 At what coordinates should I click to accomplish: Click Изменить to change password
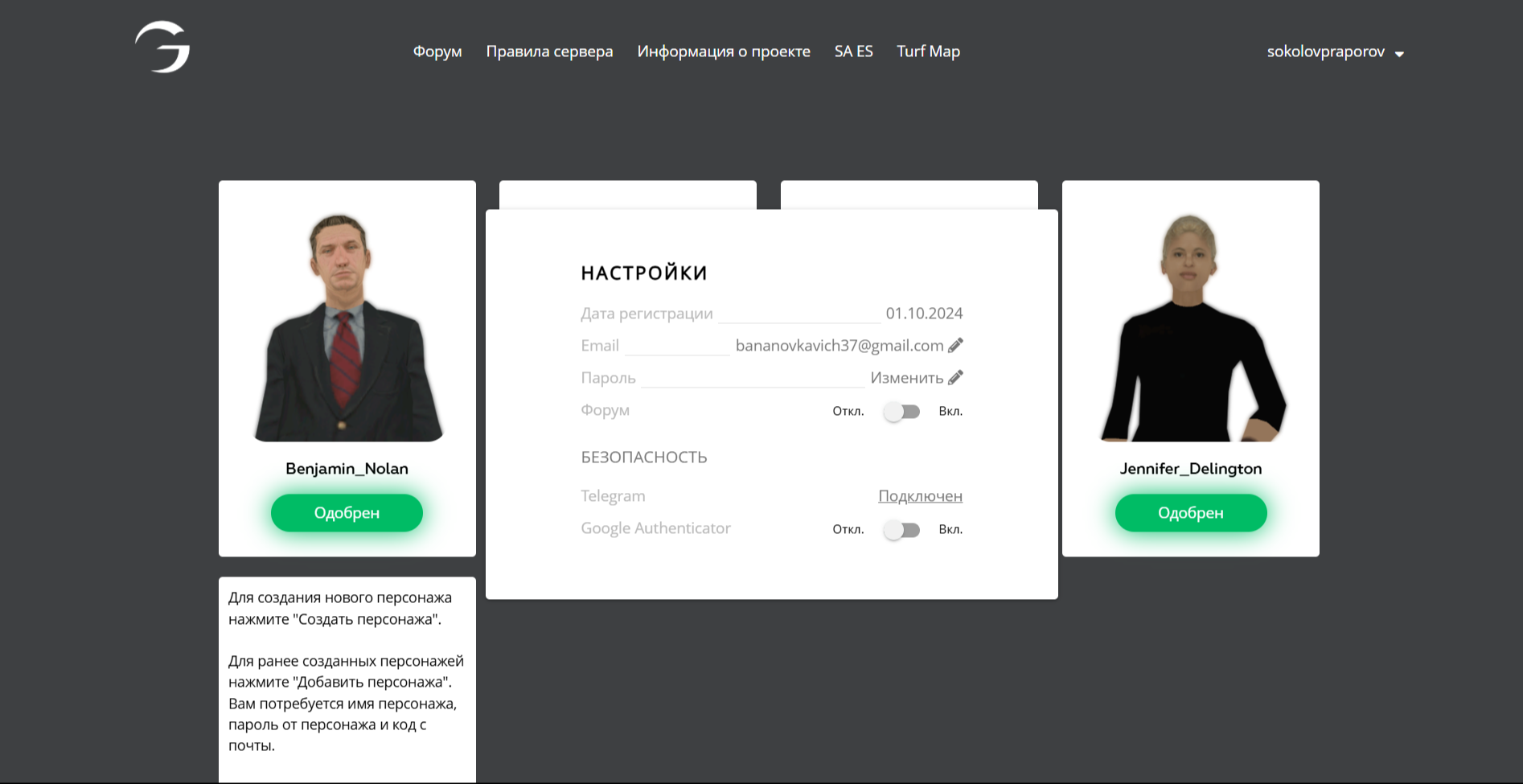(907, 378)
